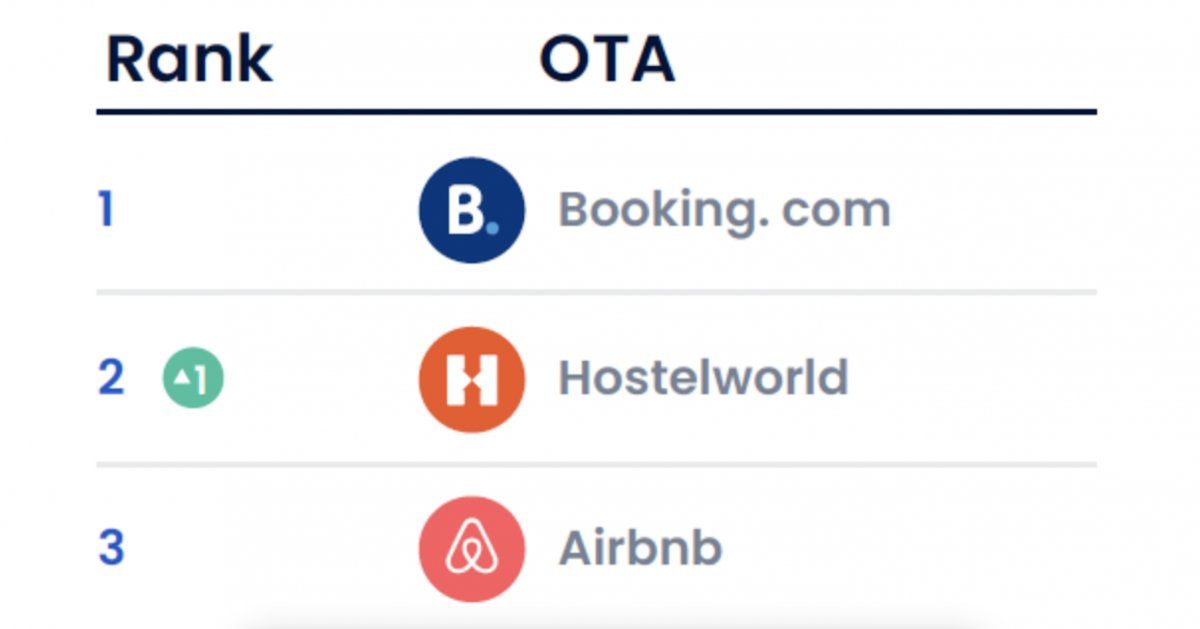Open the Booking. com name link
The width and height of the screenshot is (1200, 629).
click(x=724, y=211)
